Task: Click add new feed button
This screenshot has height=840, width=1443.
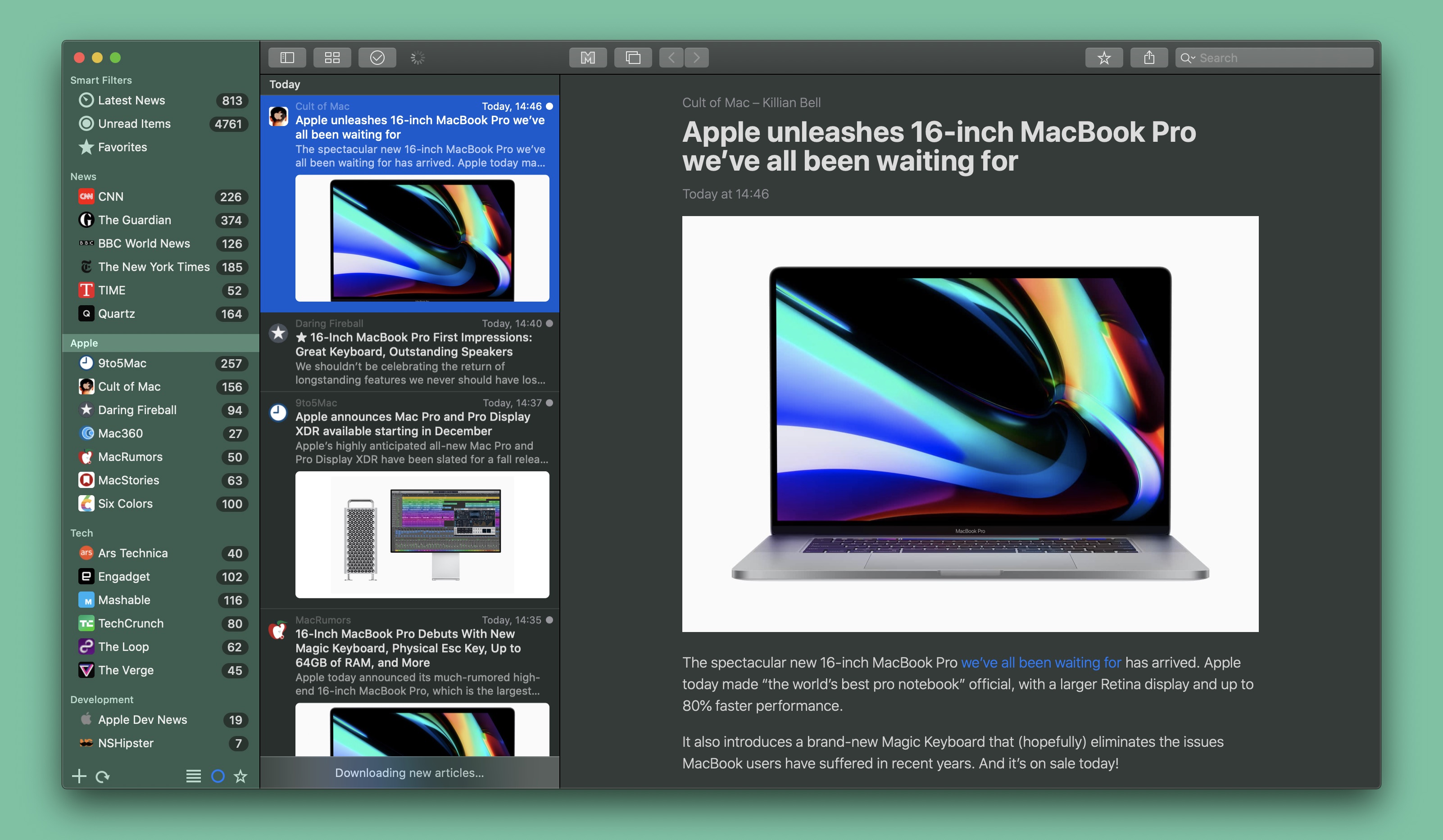Action: [x=79, y=775]
